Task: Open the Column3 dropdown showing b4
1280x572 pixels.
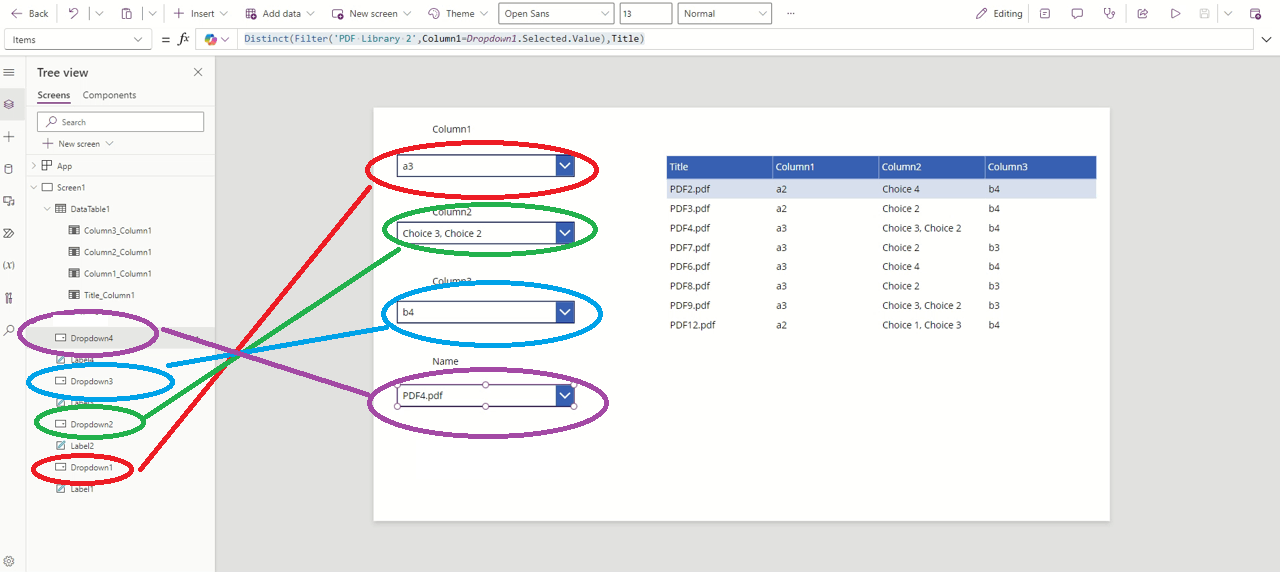Action: point(486,312)
